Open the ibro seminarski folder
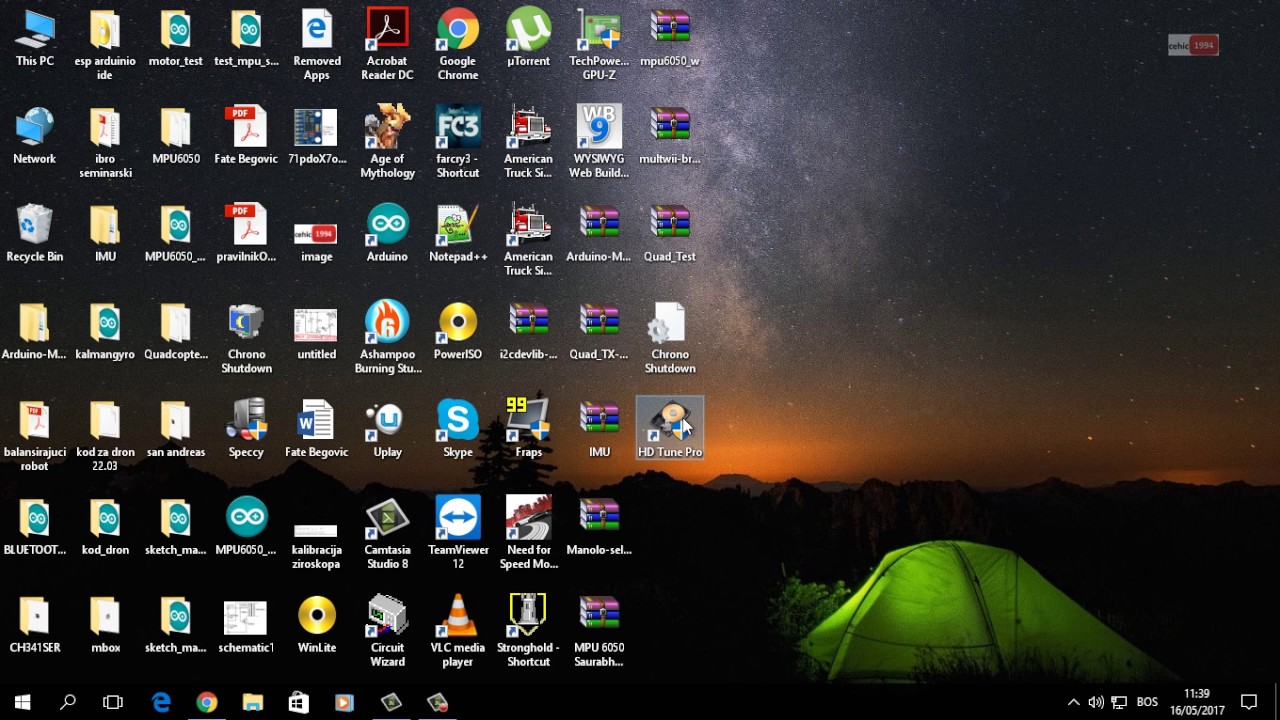The height and width of the screenshot is (720, 1280). click(105, 144)
